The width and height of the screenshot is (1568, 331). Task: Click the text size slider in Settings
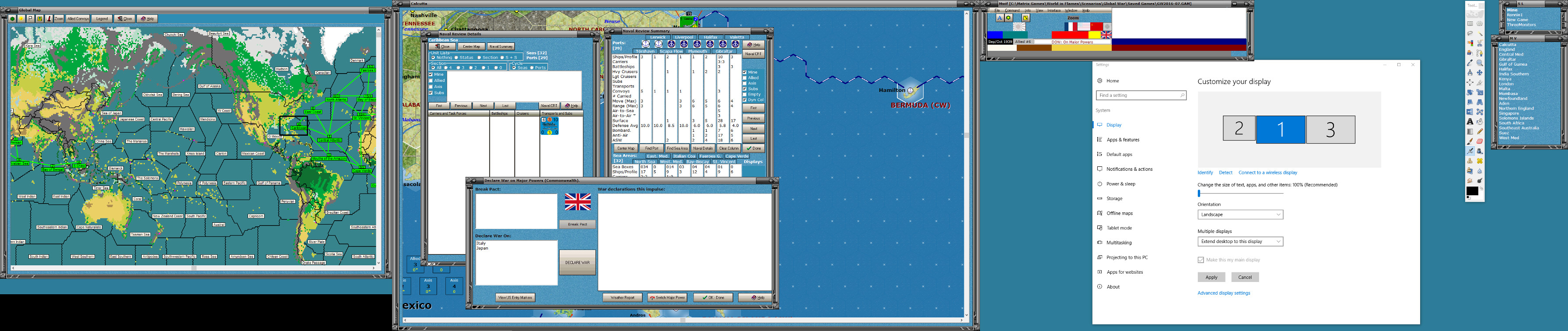pos(1240,193)
